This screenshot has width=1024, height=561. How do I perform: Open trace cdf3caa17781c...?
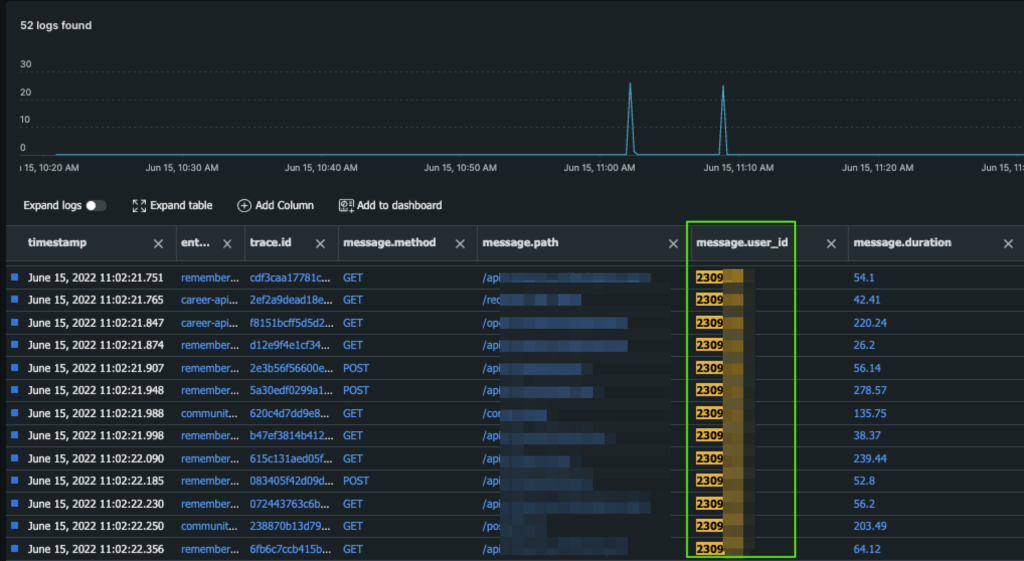point(290,278)
